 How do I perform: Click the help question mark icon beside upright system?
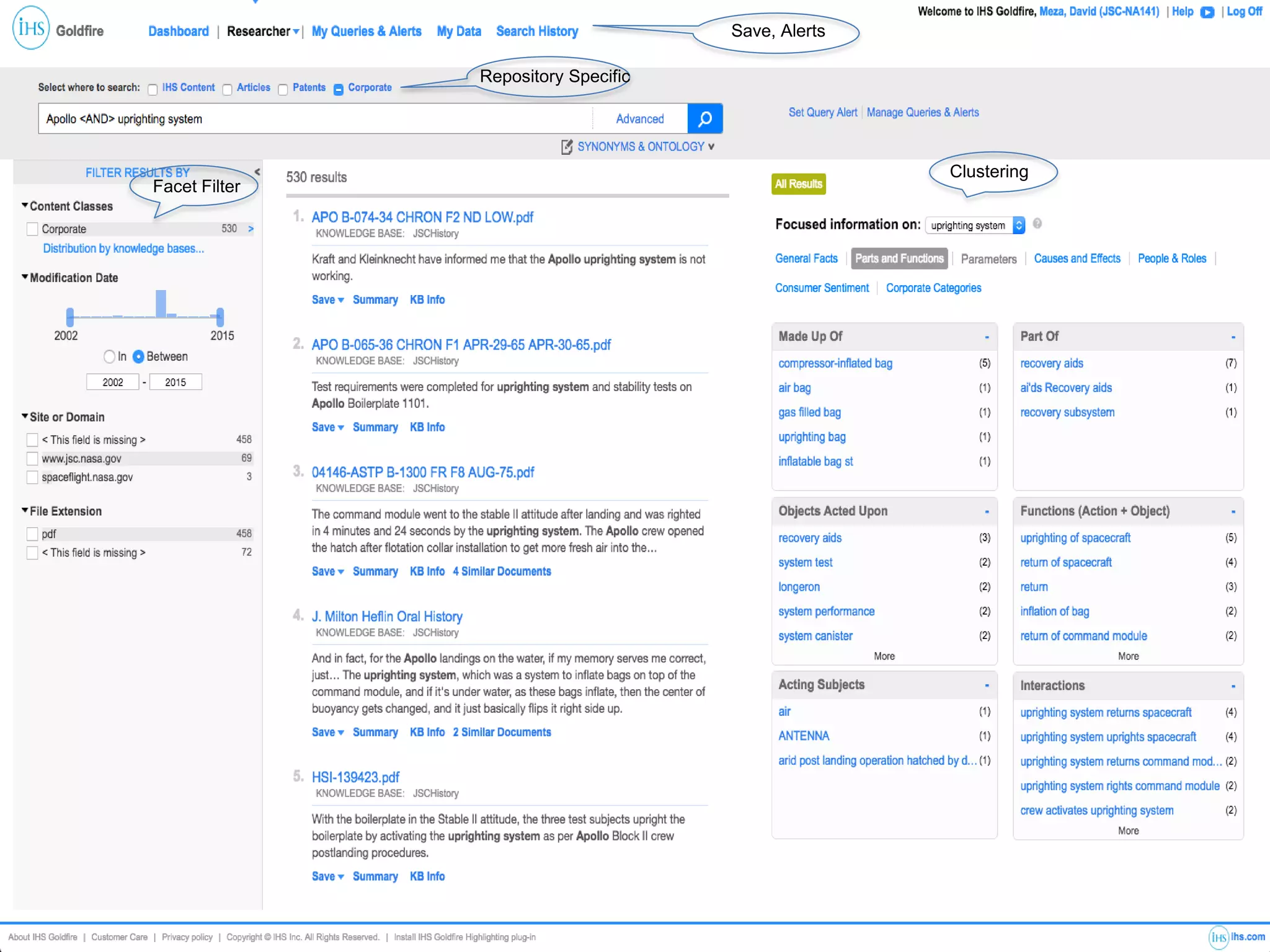(1037, 224)
